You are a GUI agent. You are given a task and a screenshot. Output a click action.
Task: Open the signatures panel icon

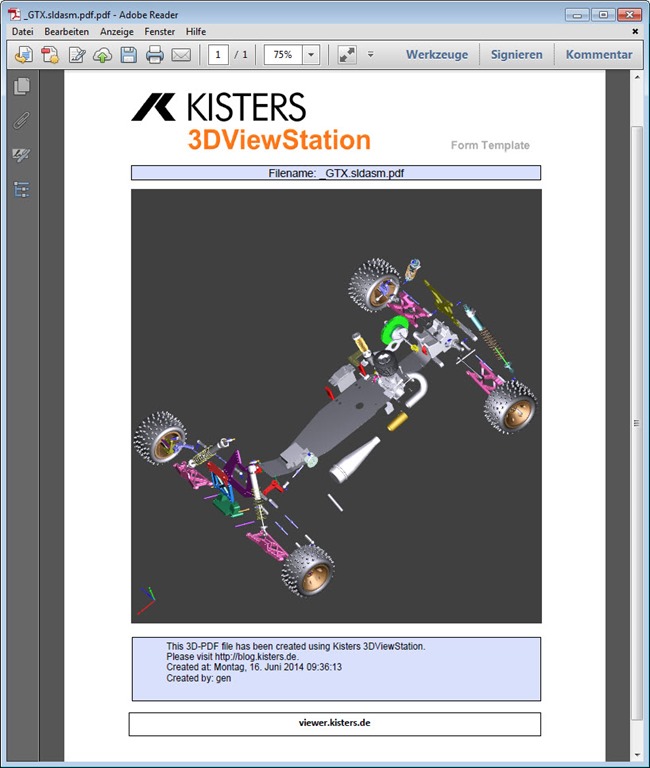[x=22, y=155]
